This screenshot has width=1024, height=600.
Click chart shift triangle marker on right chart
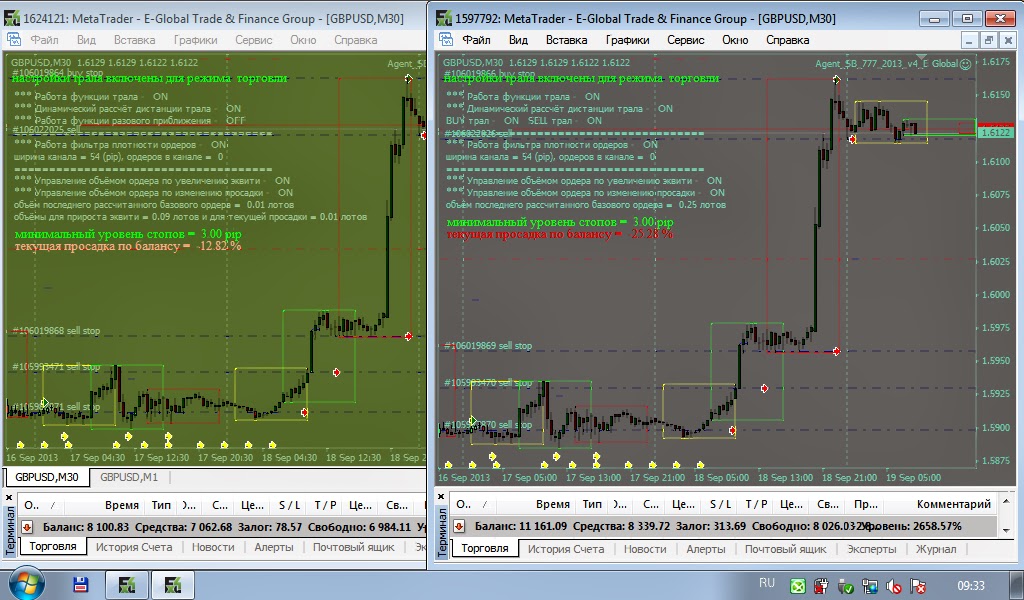pyautogui.click(x=921, y=57)
